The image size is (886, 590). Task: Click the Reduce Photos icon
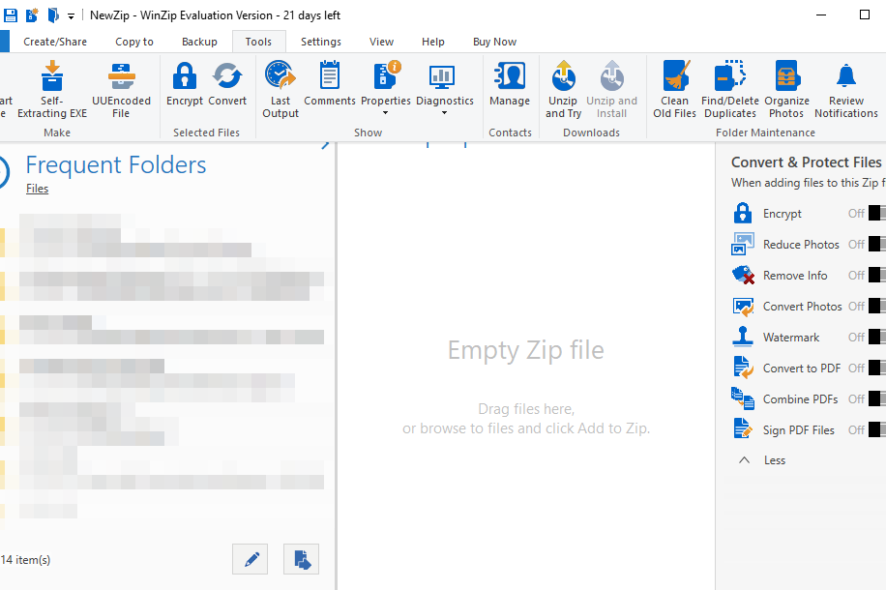742,244
